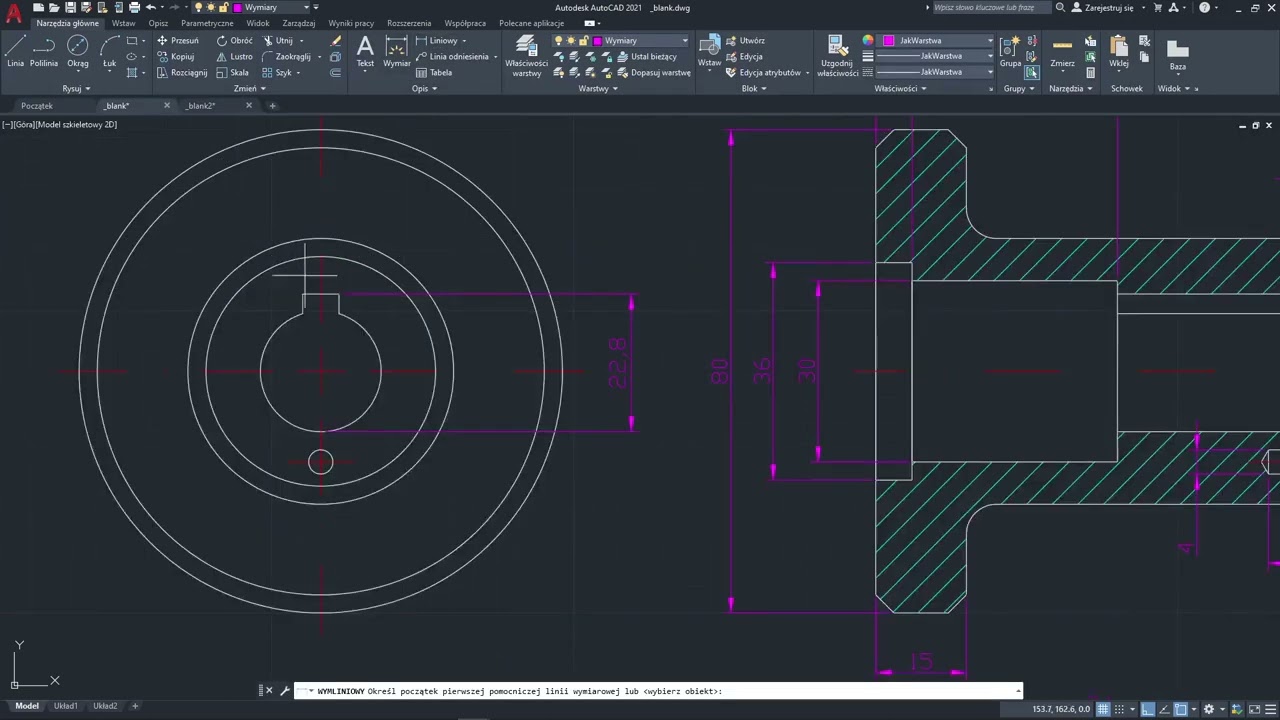Viewport: 1280px width, 720px height.
Task: Click Dopasuj warstwę button
Action: (653, 73)
